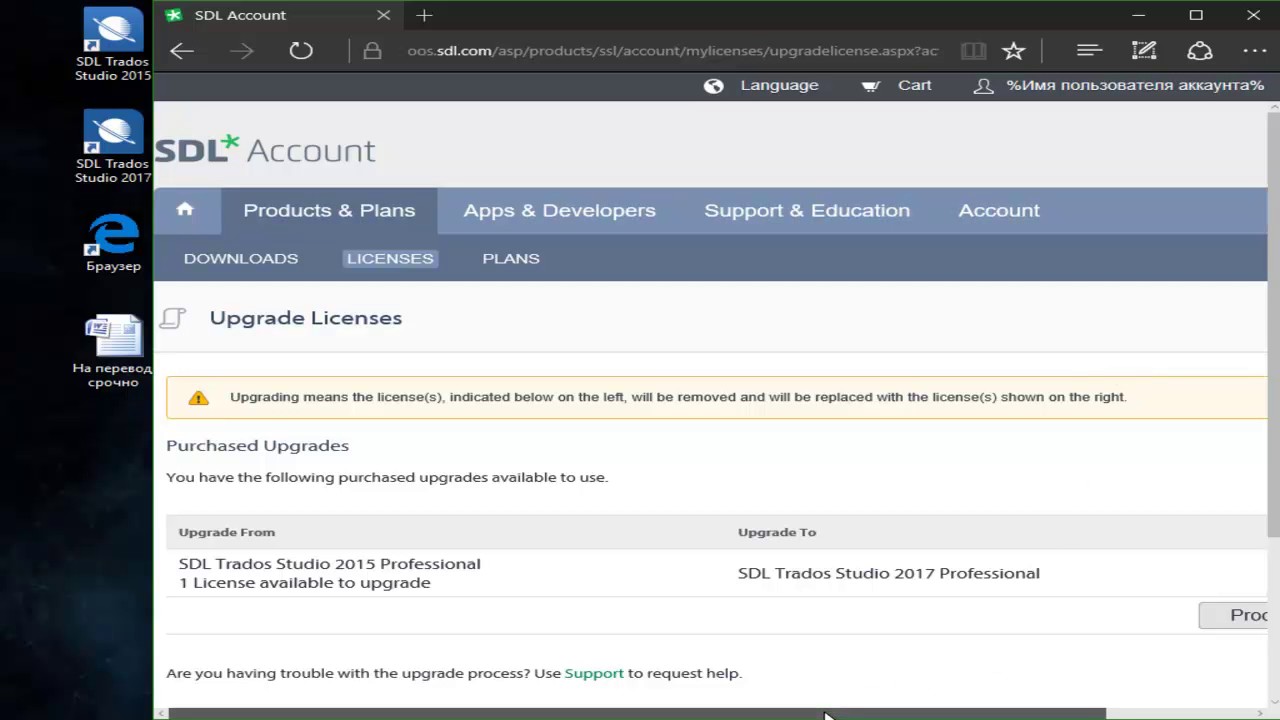Click the Support help link

click(x=594, y=673)
